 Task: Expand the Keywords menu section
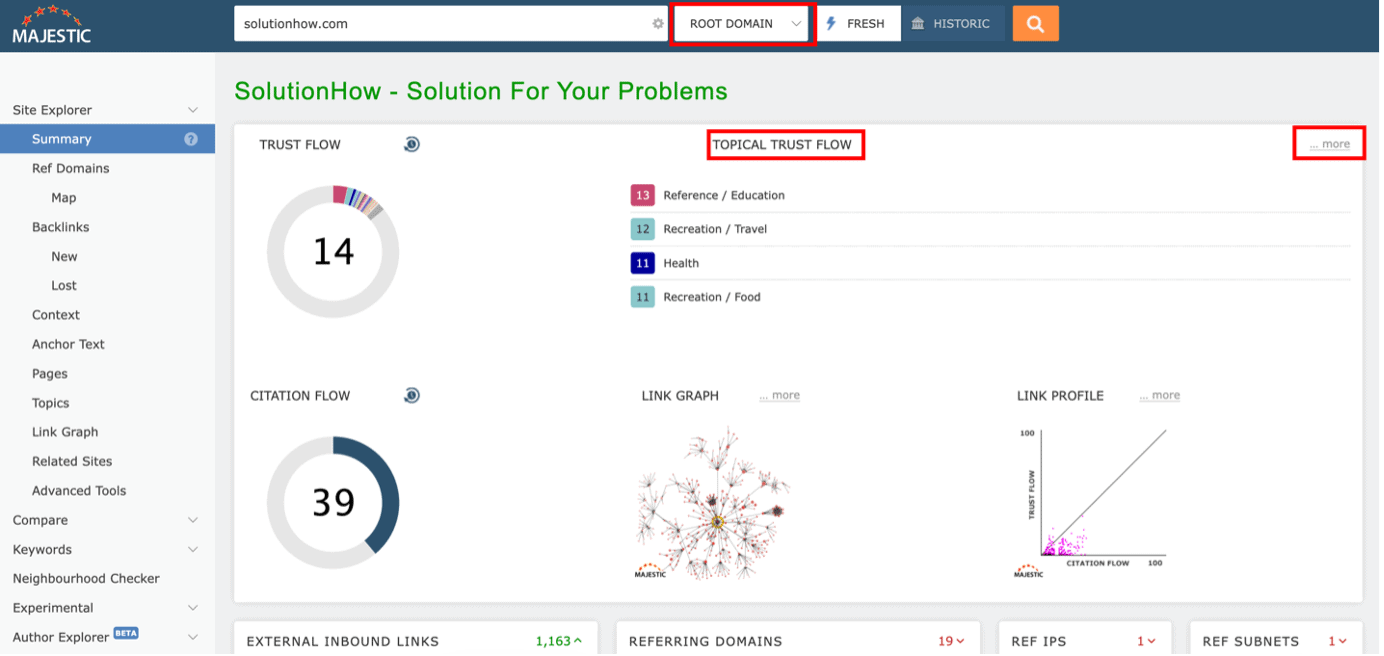click(193, 549)
